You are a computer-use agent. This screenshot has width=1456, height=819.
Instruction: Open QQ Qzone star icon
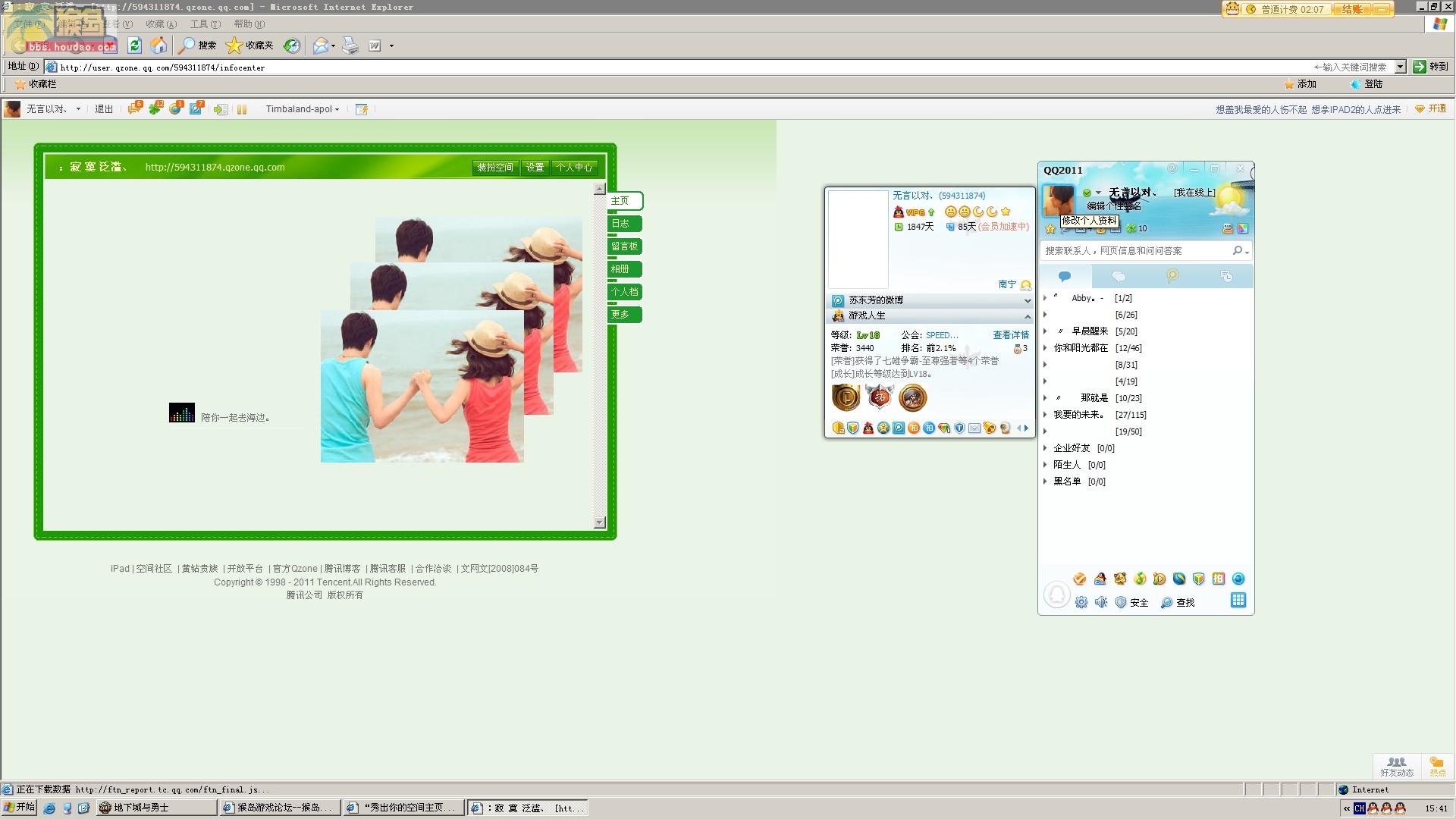pyautogui.click(x=1050, y=228)
